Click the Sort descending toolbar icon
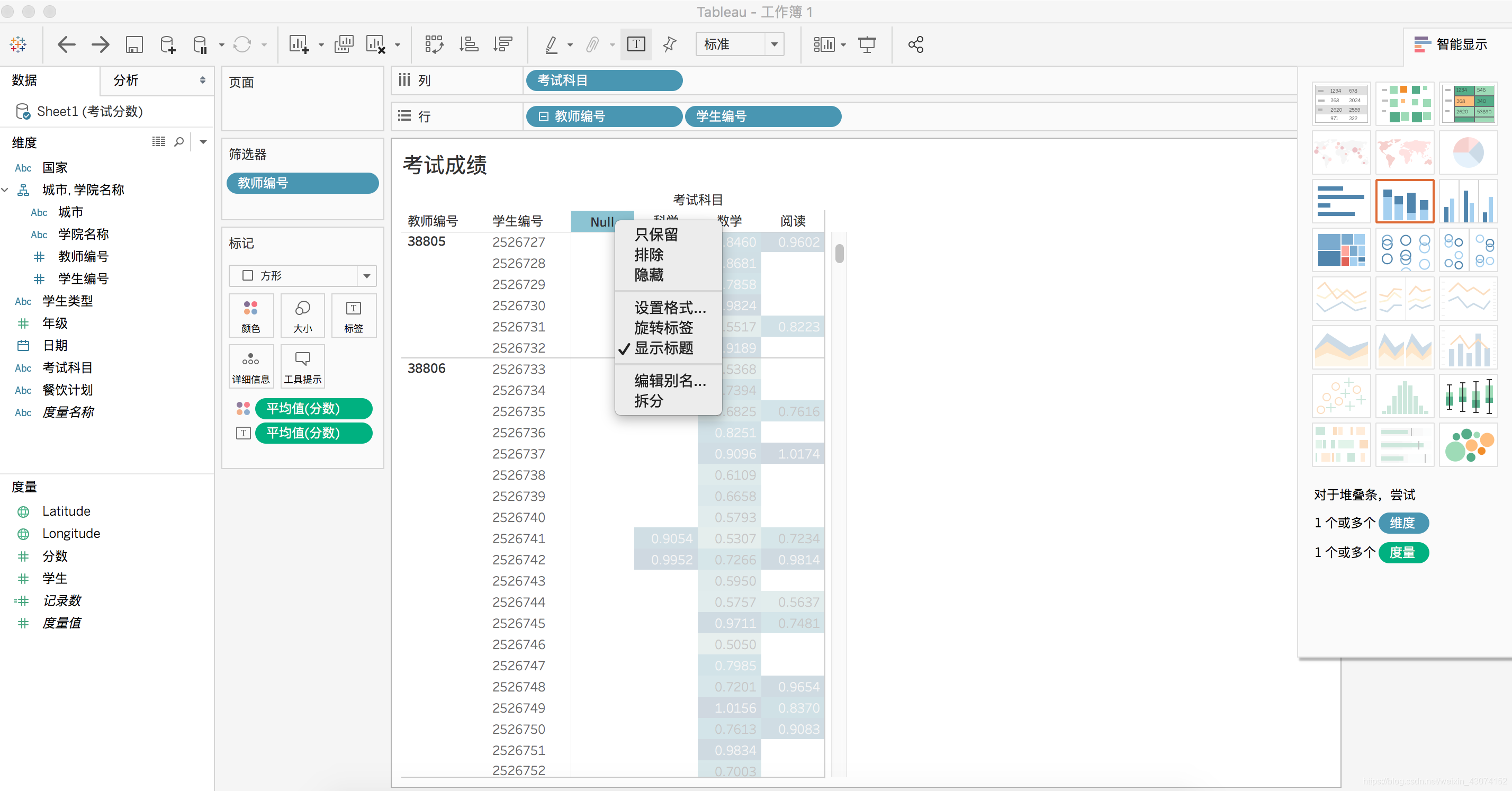This screenshot has height=791, width=1512. pyautogui.click(x=503, y=44)
